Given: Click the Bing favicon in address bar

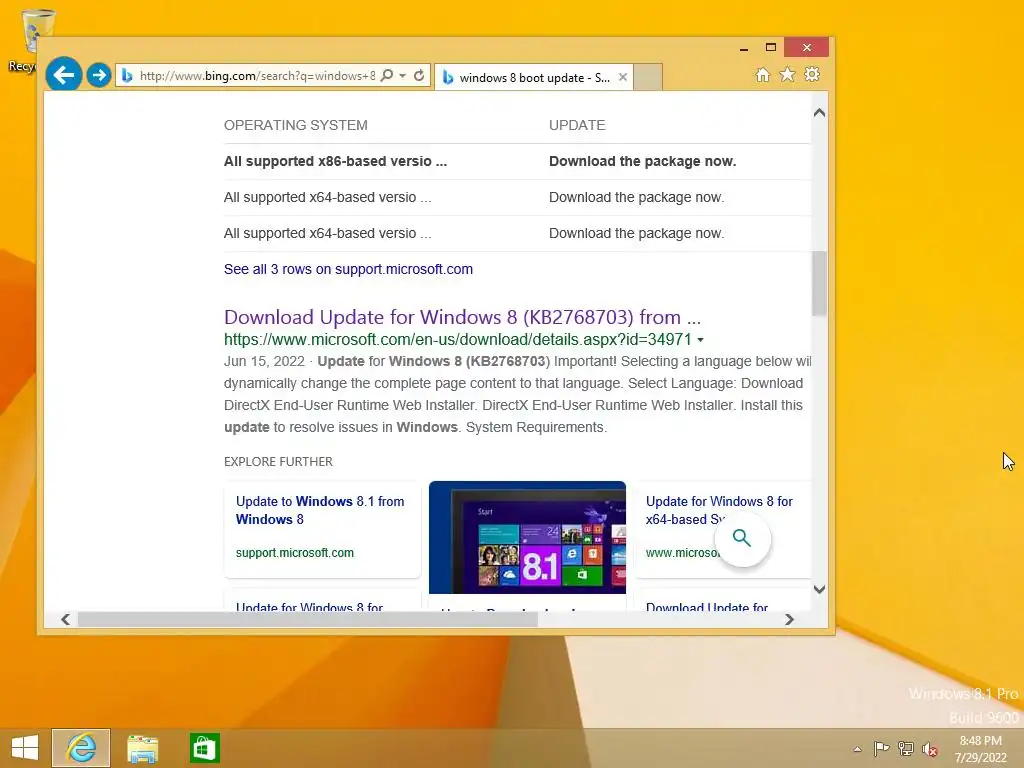Looking at the screenshot, I should coord(127,76).
